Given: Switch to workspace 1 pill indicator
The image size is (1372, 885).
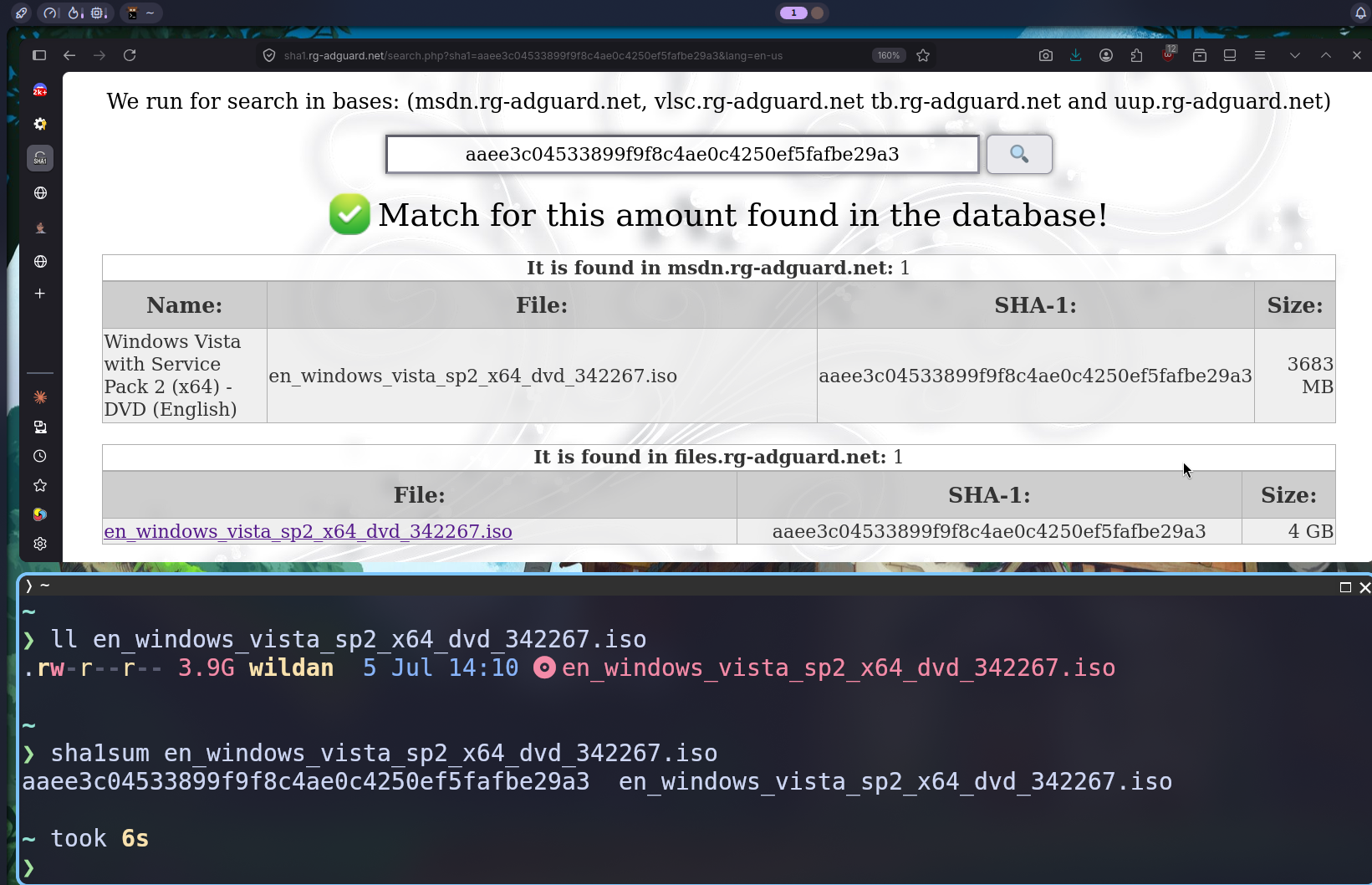Looking at the screenshot, I should point(793,13).
